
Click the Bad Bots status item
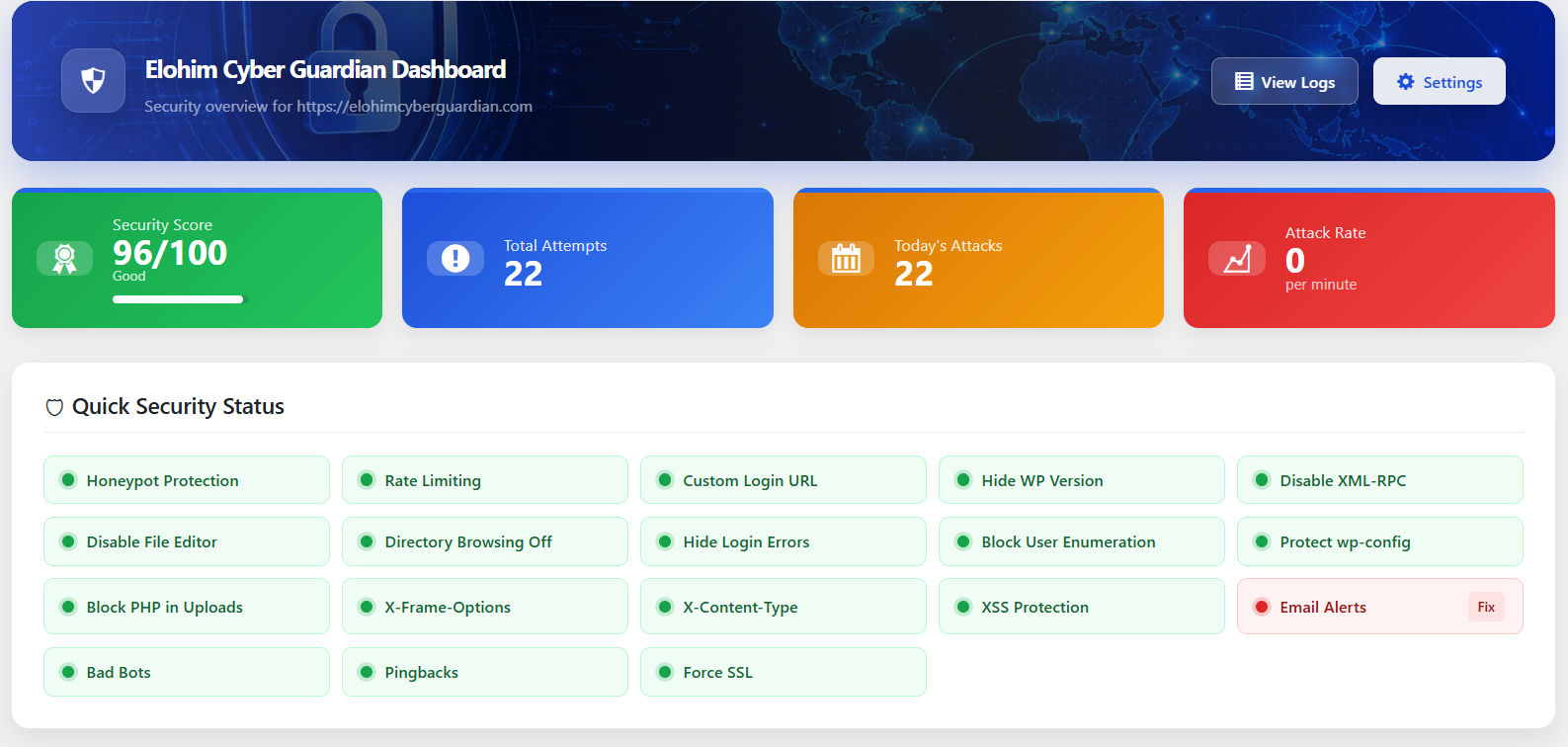pyautogui.click(x=187, y=672)
